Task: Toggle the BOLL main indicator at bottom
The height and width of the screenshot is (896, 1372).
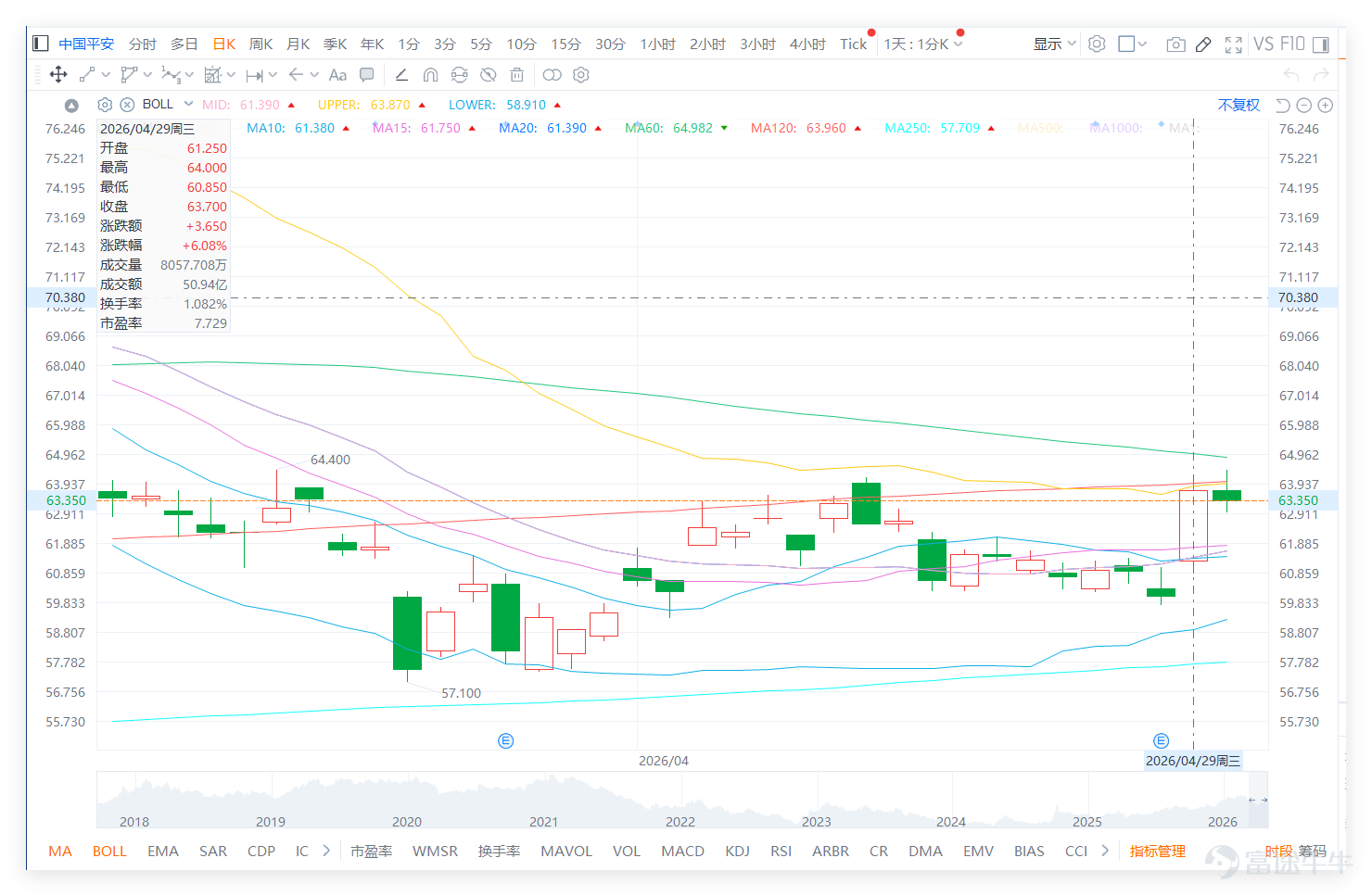Action: 109,851
